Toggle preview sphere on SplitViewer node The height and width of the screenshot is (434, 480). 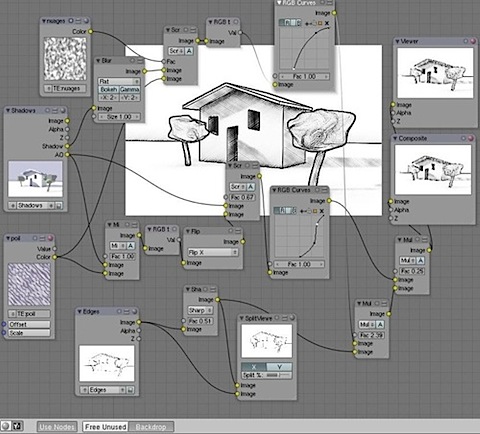(x=292, y=318)
